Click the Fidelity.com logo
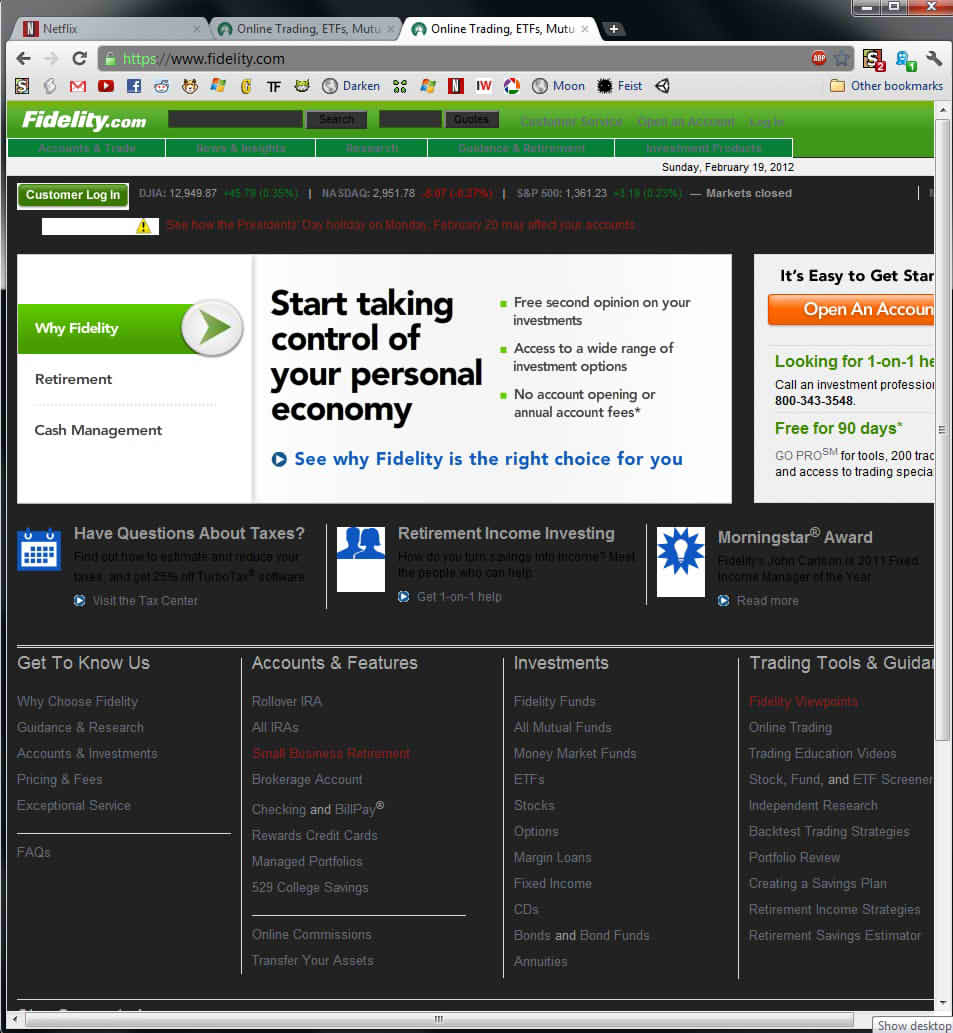This screenshot has width=953, height=1033. [x=84, y=120]
